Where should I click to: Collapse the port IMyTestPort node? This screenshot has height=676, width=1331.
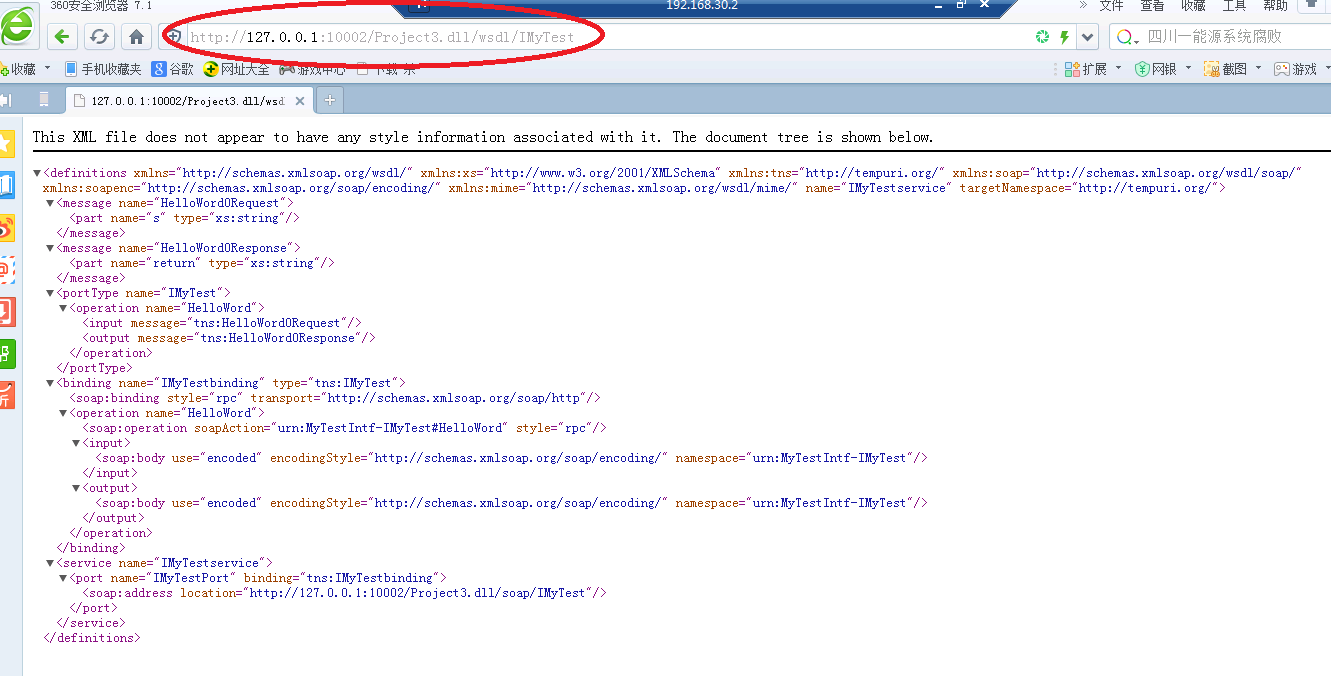click(62, 578)
